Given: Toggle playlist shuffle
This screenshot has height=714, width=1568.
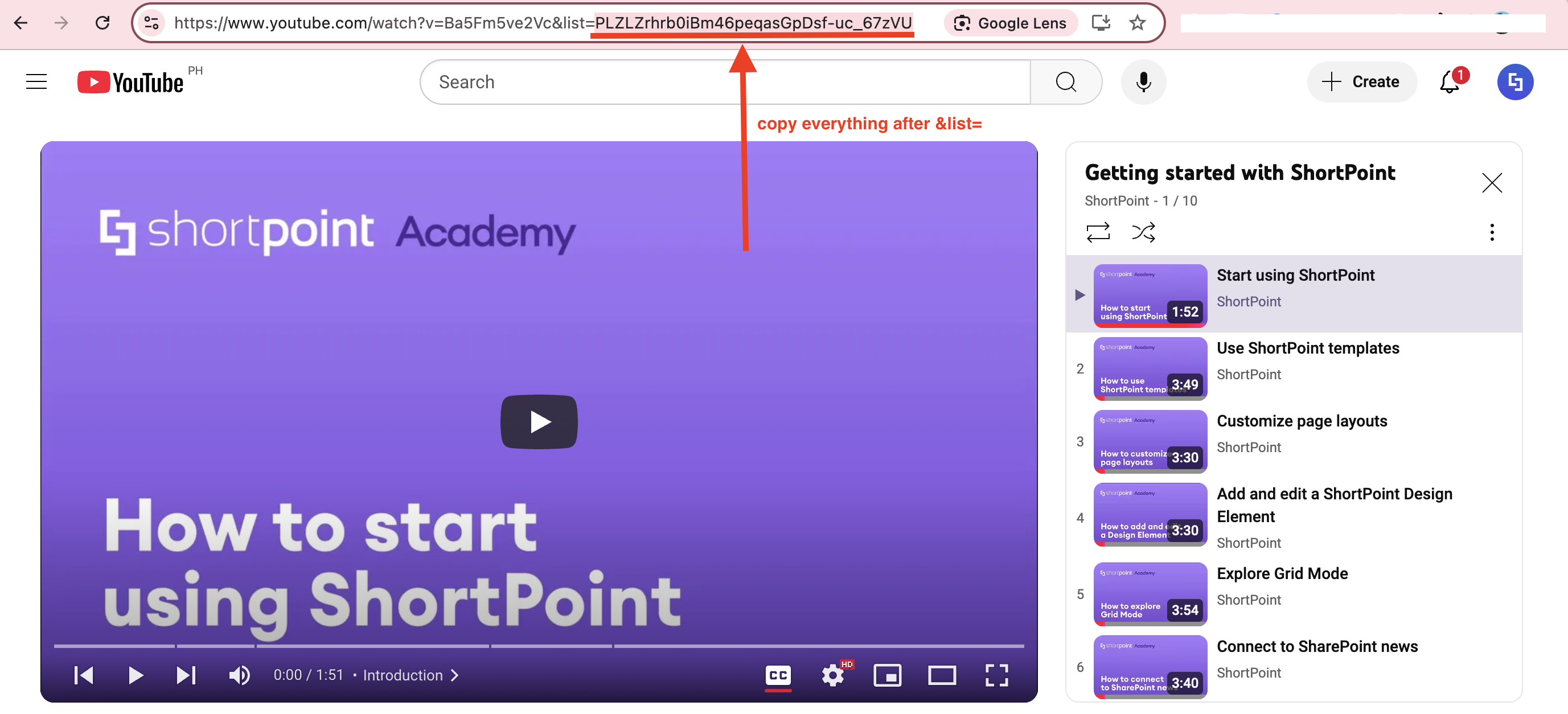Looking at the screenshot, I should (x=1143, y=232).
